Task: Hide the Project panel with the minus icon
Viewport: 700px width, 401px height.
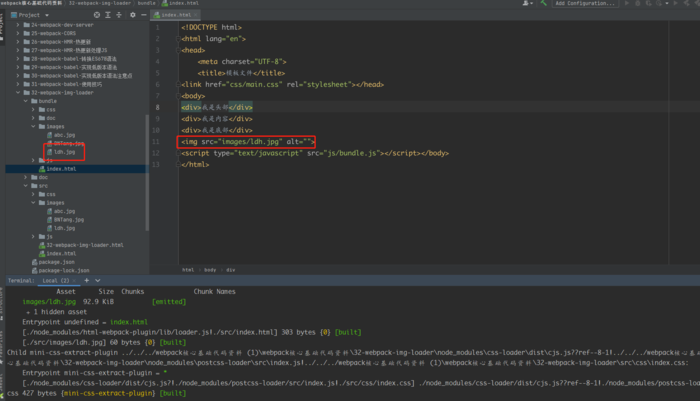Action: pos(144,15)
